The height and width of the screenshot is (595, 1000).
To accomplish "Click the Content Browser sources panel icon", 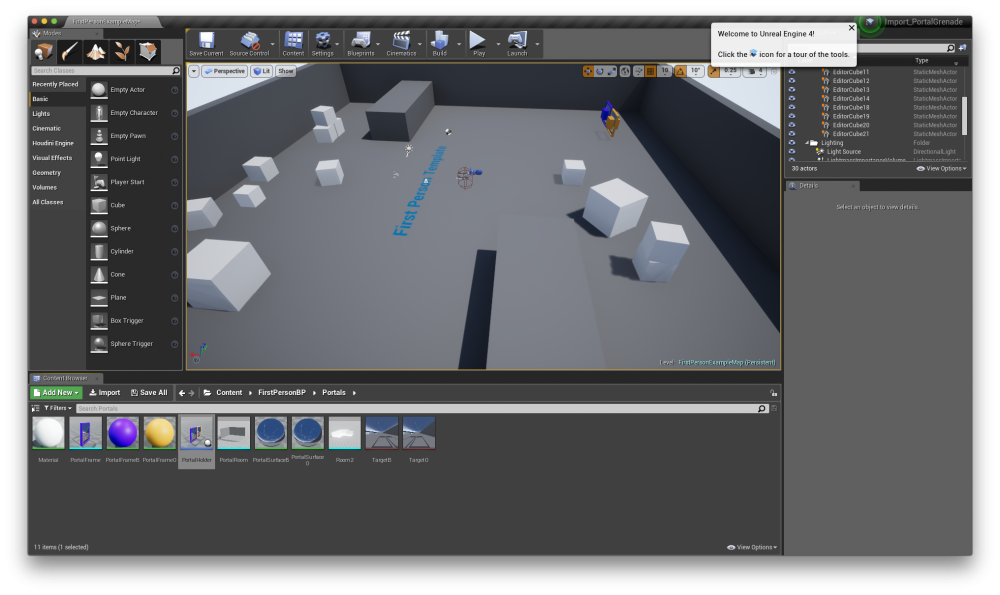I will pyautogui.click(x=36, y=408).
